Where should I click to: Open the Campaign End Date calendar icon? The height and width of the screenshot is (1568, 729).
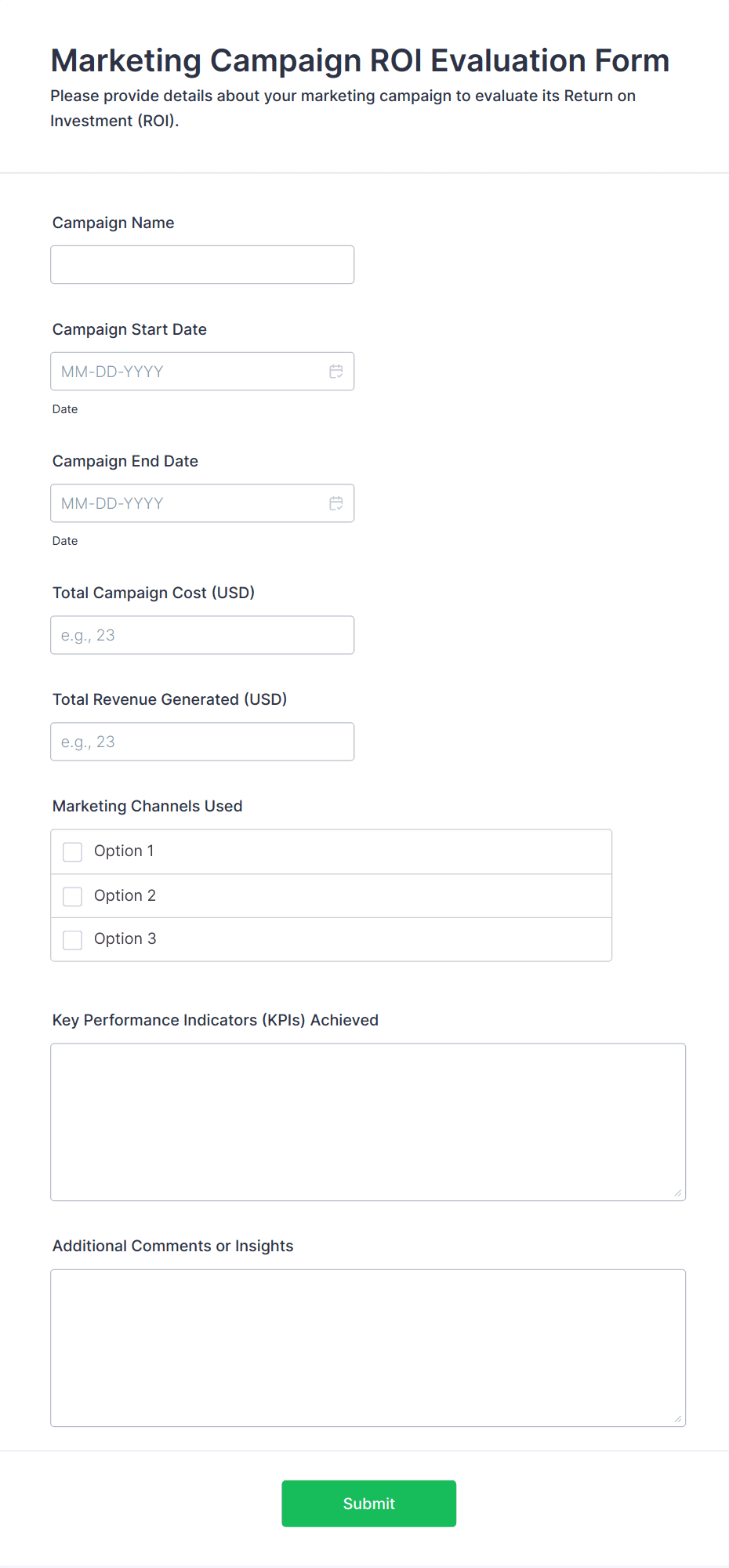point(335,503)
